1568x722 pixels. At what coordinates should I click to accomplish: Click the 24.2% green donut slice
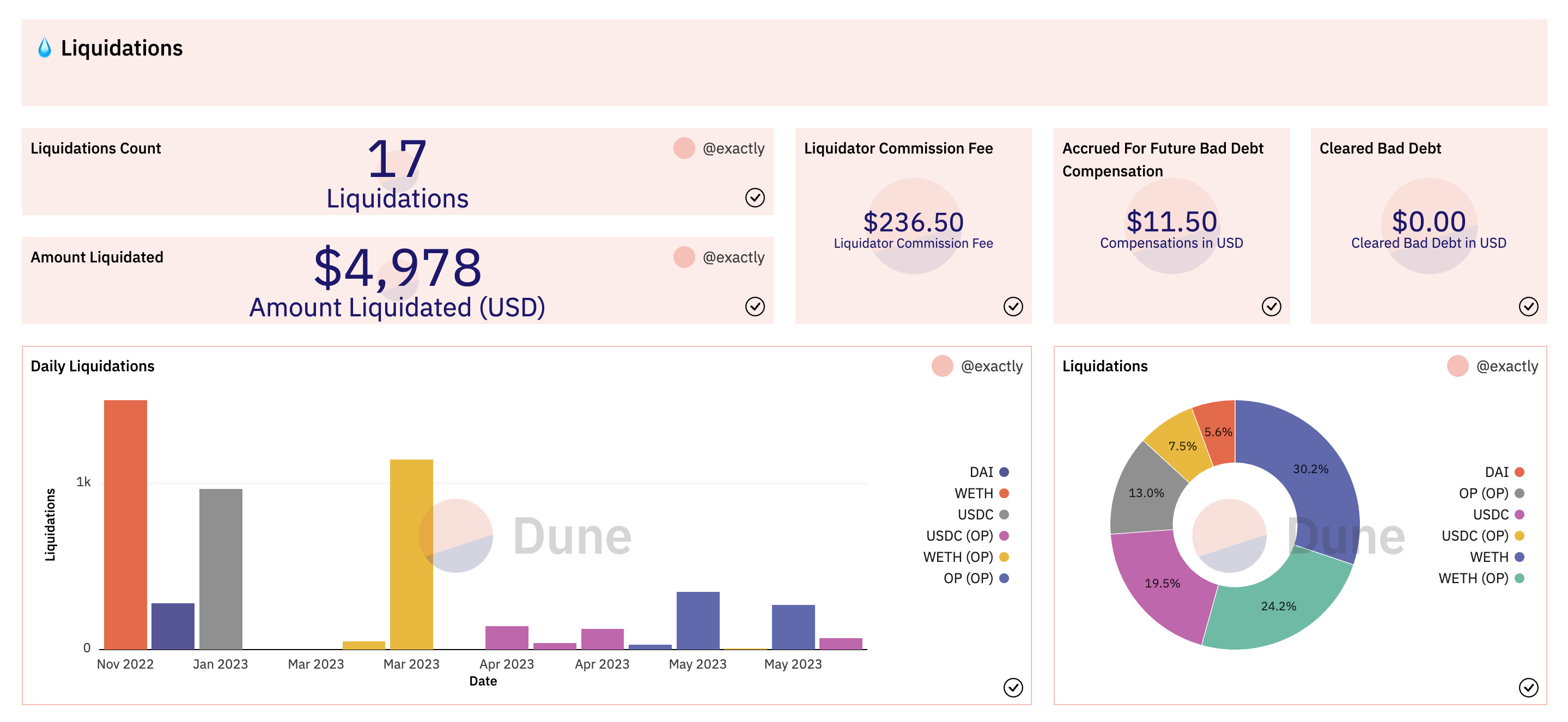coord(1278,605)
